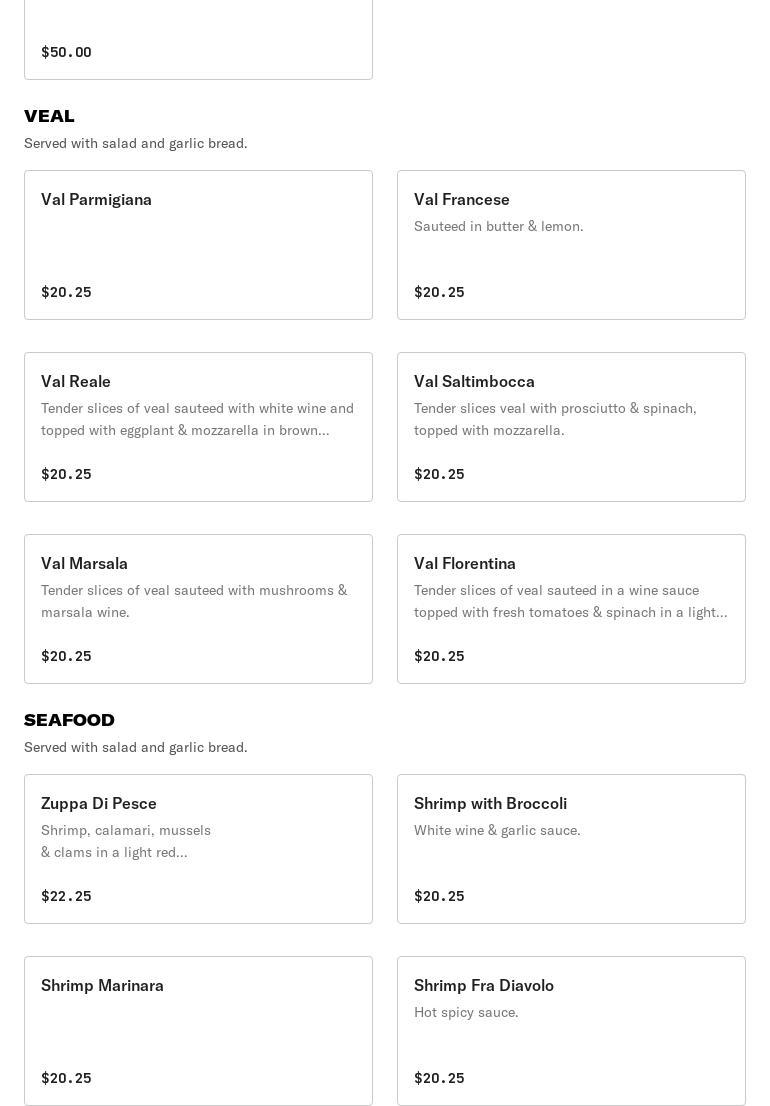Expand truncated Zuppa Di Pesce description
The image size is (770, 1106).
126,842
